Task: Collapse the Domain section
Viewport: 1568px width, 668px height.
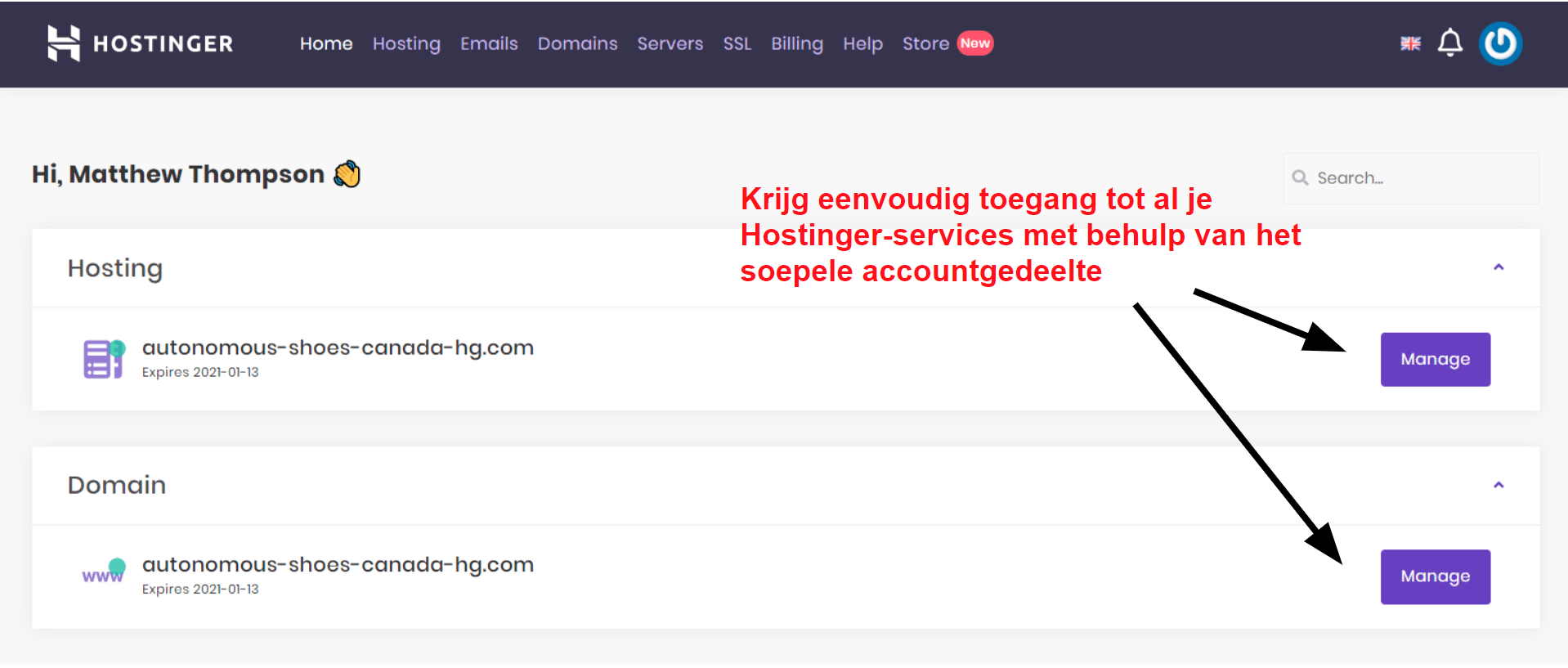Action: (1499, 485)
